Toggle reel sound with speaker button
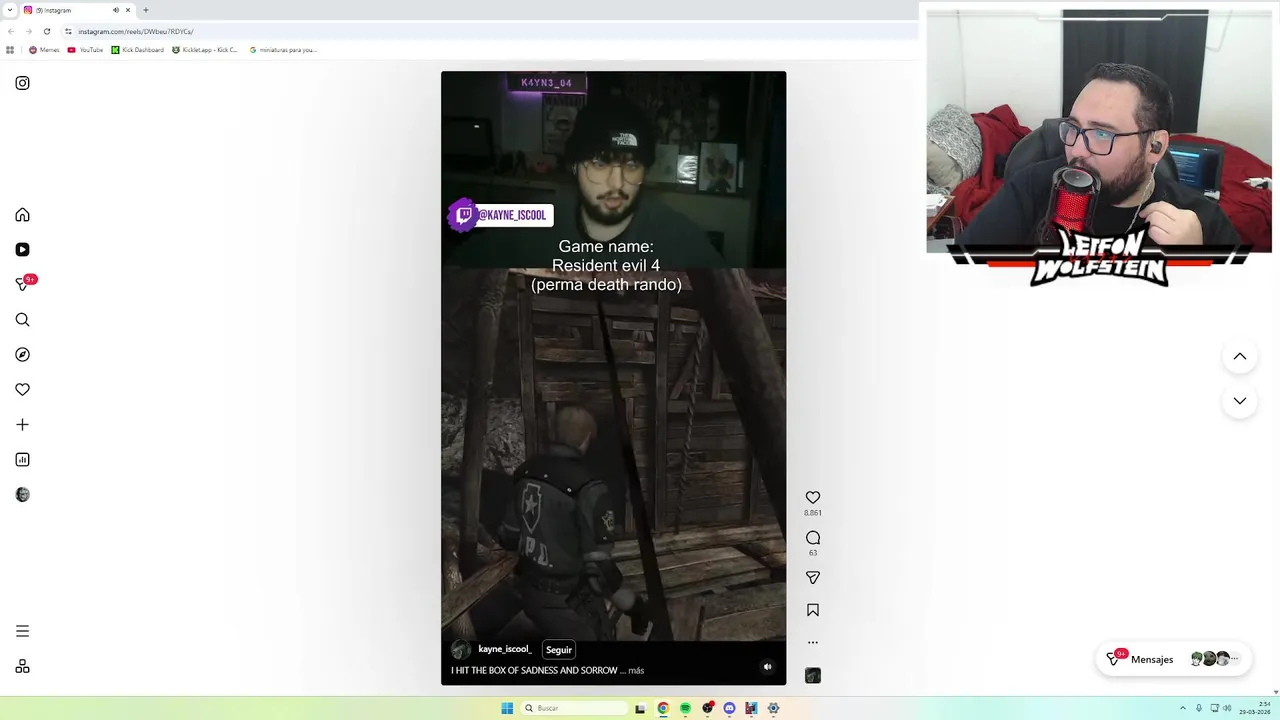The width and height of the screenshot is (1280, 720). click(768, 667)
